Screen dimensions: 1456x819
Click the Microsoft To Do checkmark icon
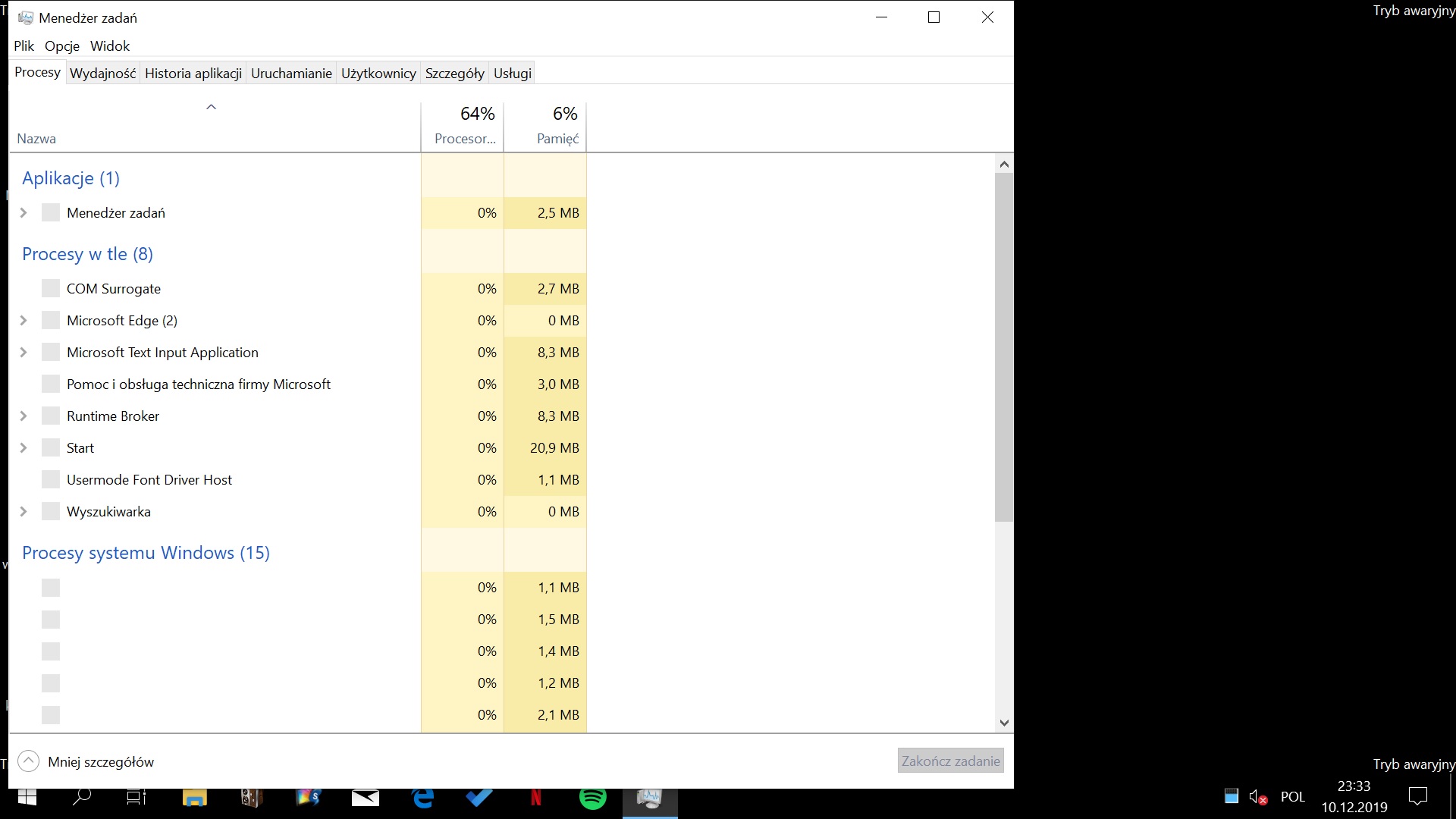[479, 798]
